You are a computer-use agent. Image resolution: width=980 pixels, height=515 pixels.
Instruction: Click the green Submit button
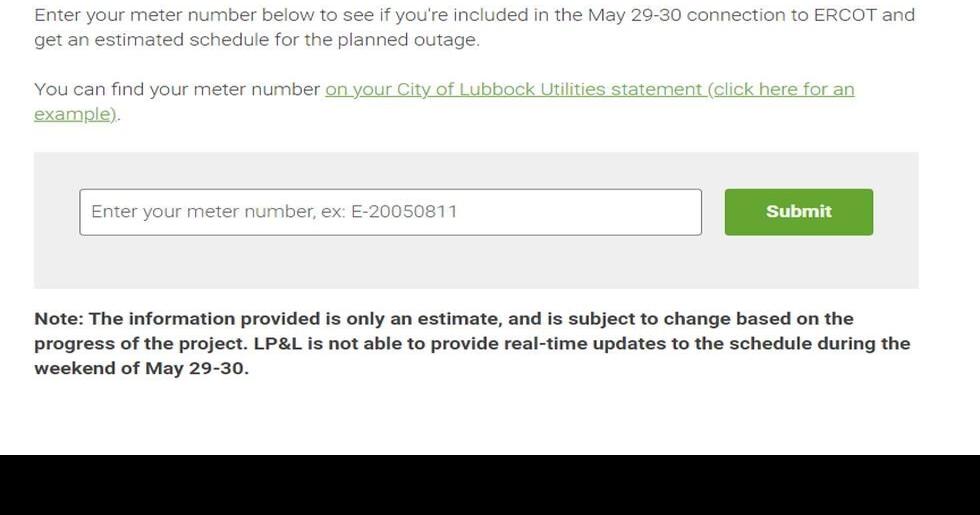[x=798, y=212]
